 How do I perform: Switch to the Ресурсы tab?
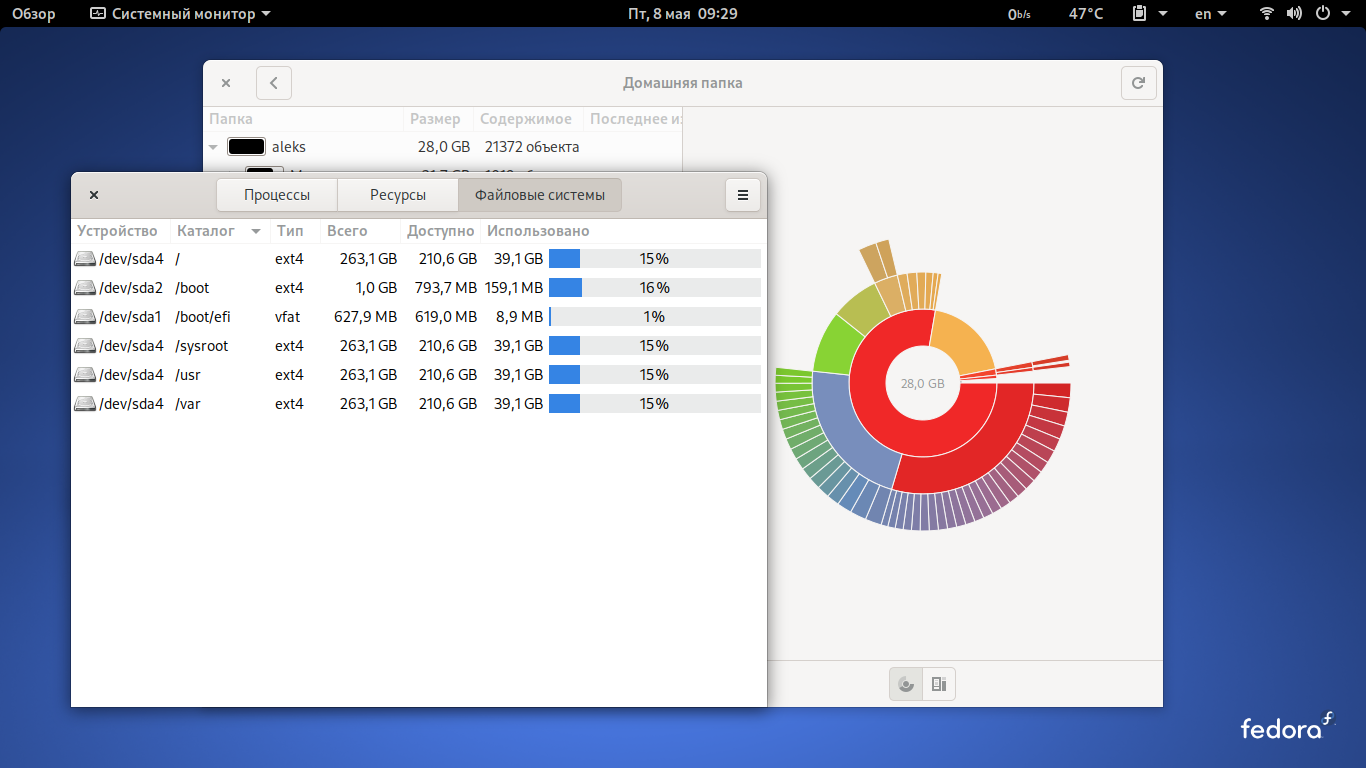pos(398,195)
